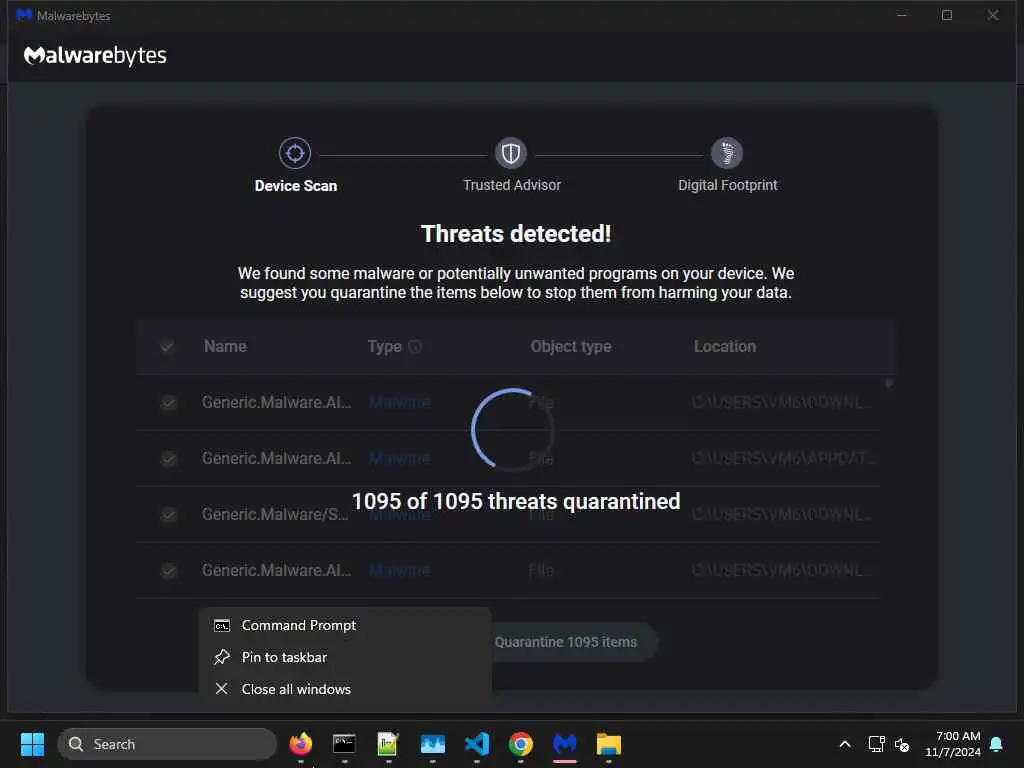Screen dimensions: 1024x768
Task: Open Firefox from the taskbar
Action: tap(300, 744)
